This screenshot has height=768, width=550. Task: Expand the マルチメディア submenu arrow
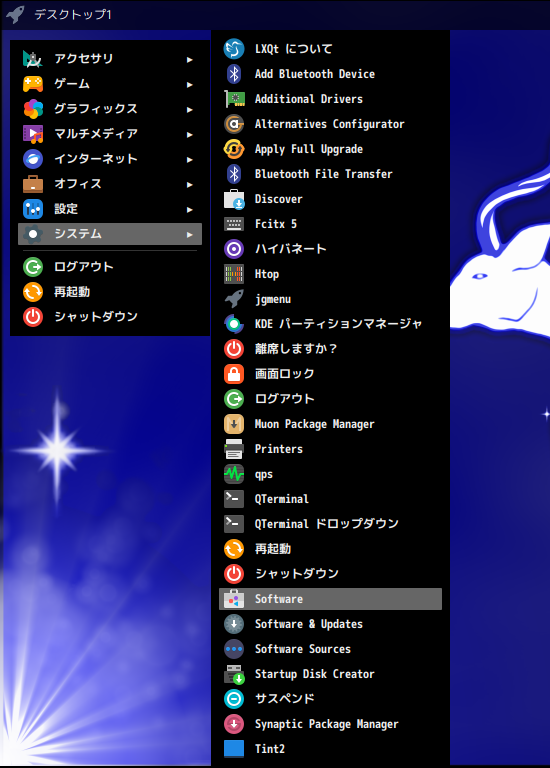190,134
